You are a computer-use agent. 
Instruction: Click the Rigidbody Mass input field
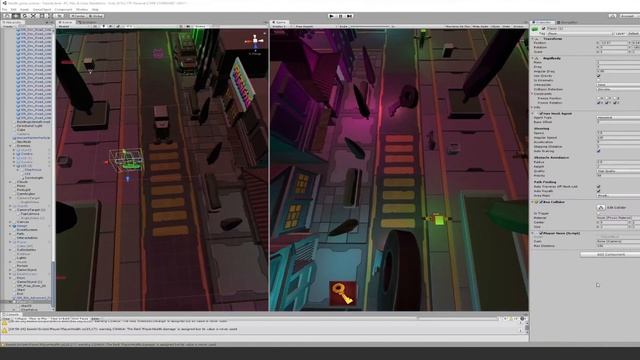[x=619, y=62]
